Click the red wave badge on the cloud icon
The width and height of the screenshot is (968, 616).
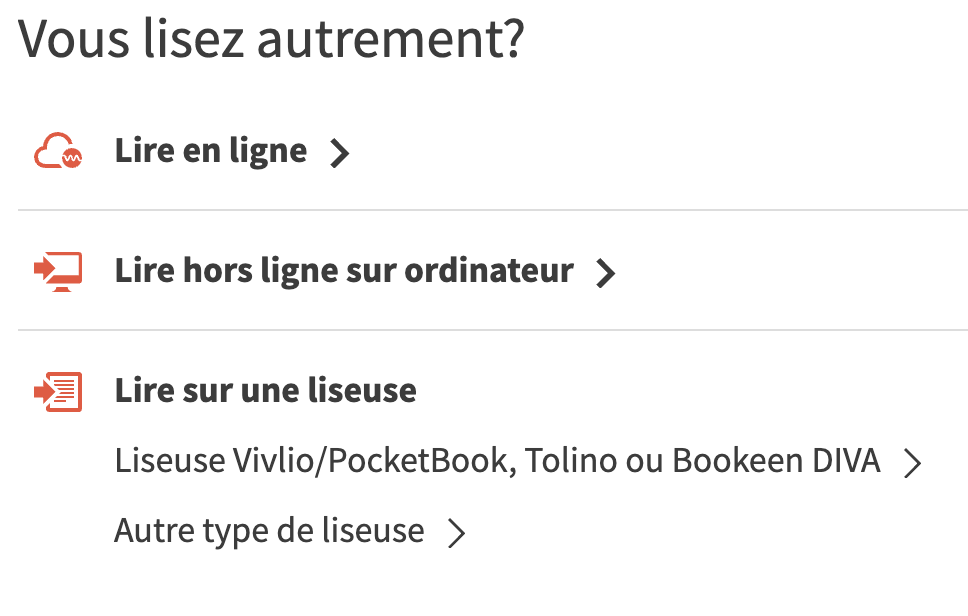[x=72, y=158]
